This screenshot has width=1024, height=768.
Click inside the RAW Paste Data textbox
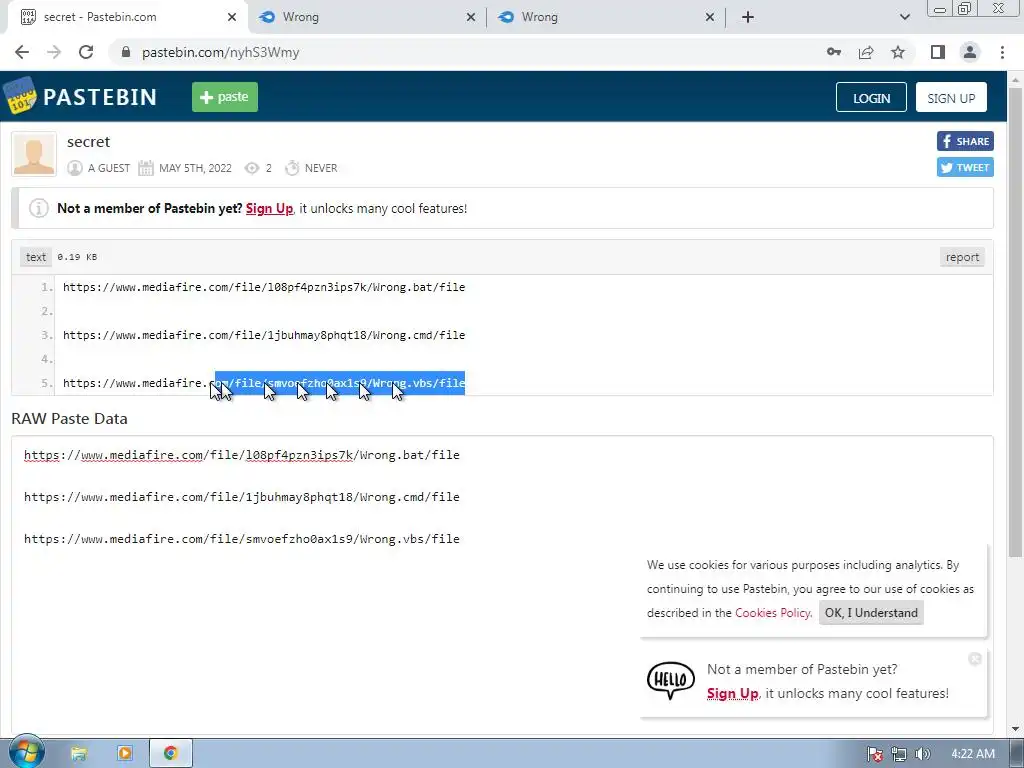pos(502,584)
